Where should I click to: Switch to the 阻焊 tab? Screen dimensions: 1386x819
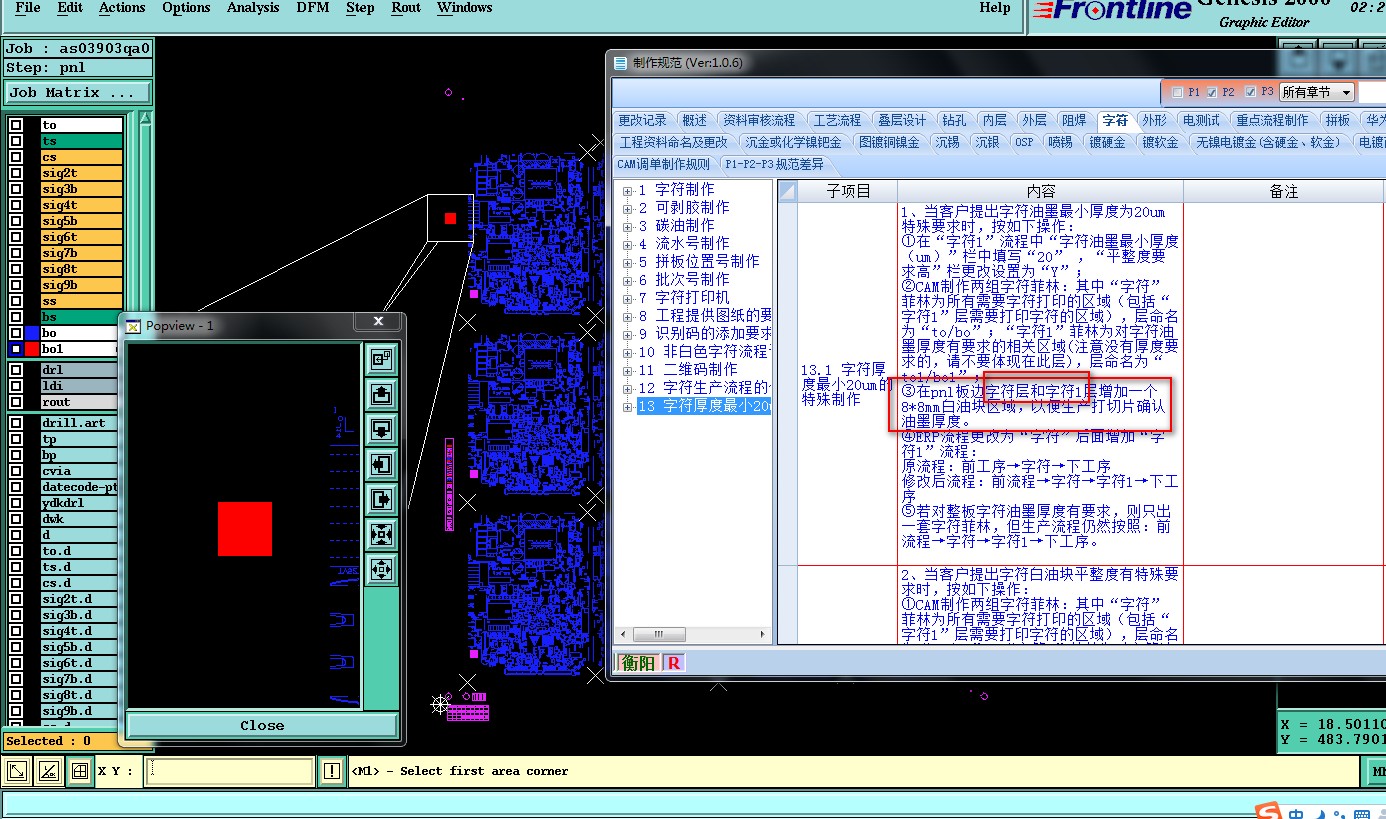(1074, 120)
